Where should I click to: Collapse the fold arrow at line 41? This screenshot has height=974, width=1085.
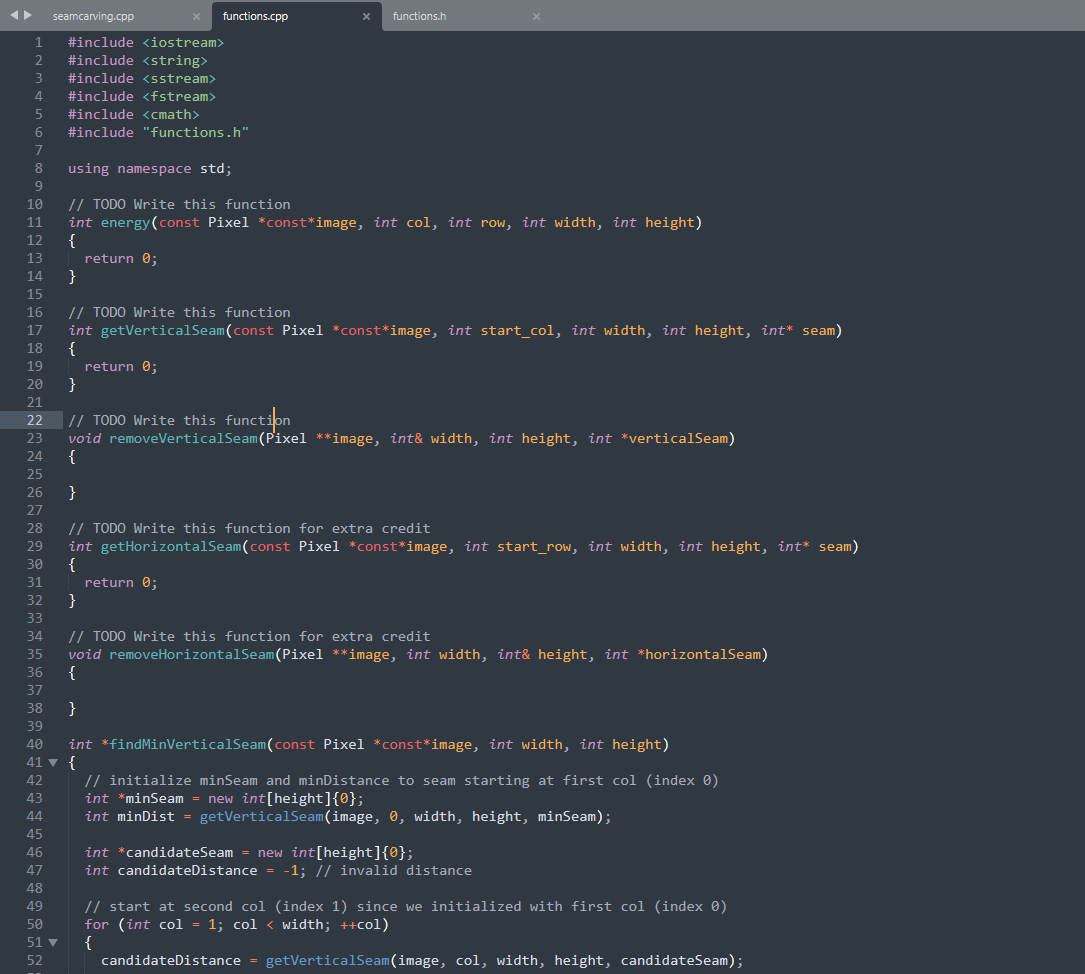click(53, 762)
